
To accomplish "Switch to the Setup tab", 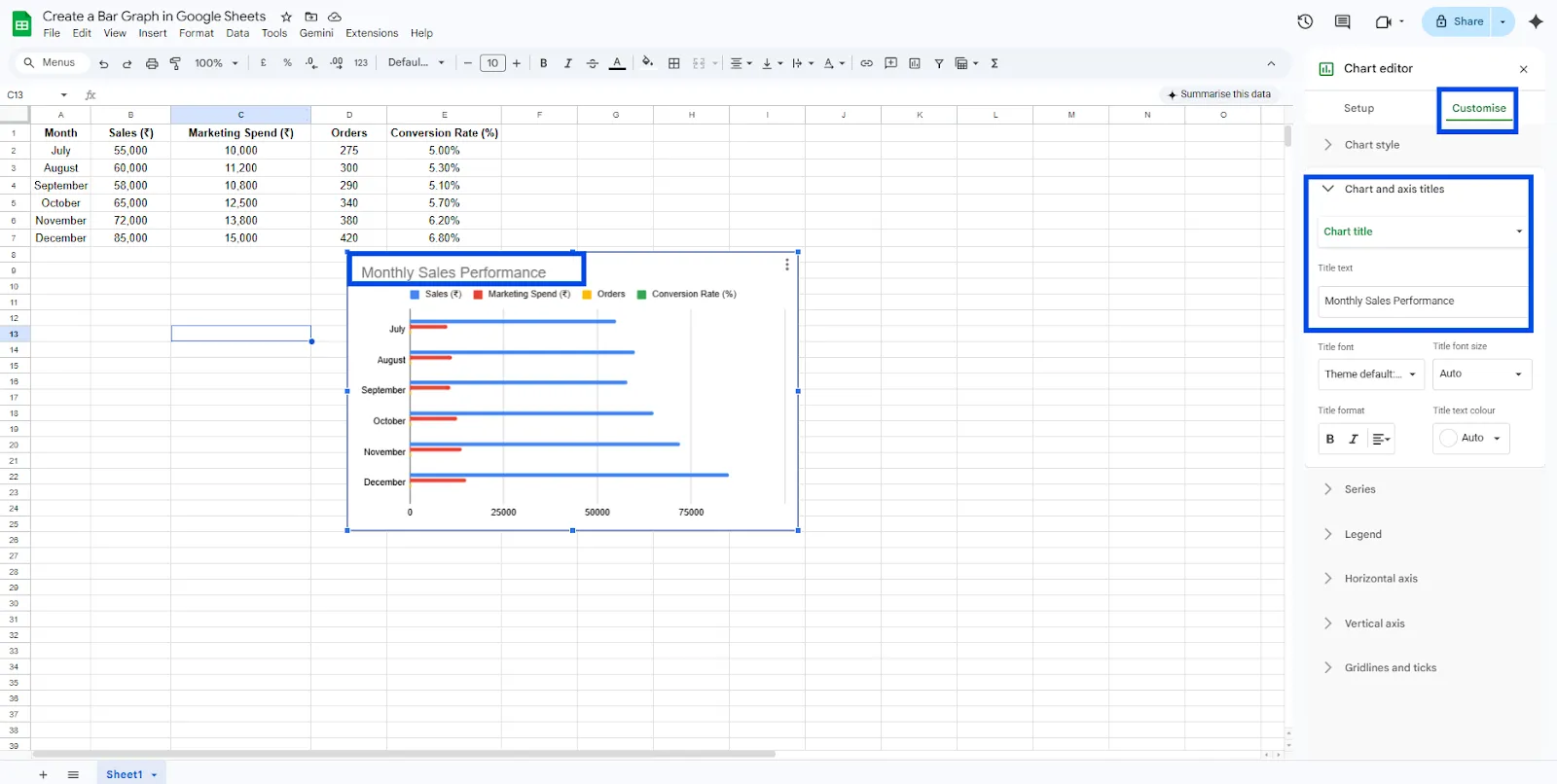I will coord(1358,108).
